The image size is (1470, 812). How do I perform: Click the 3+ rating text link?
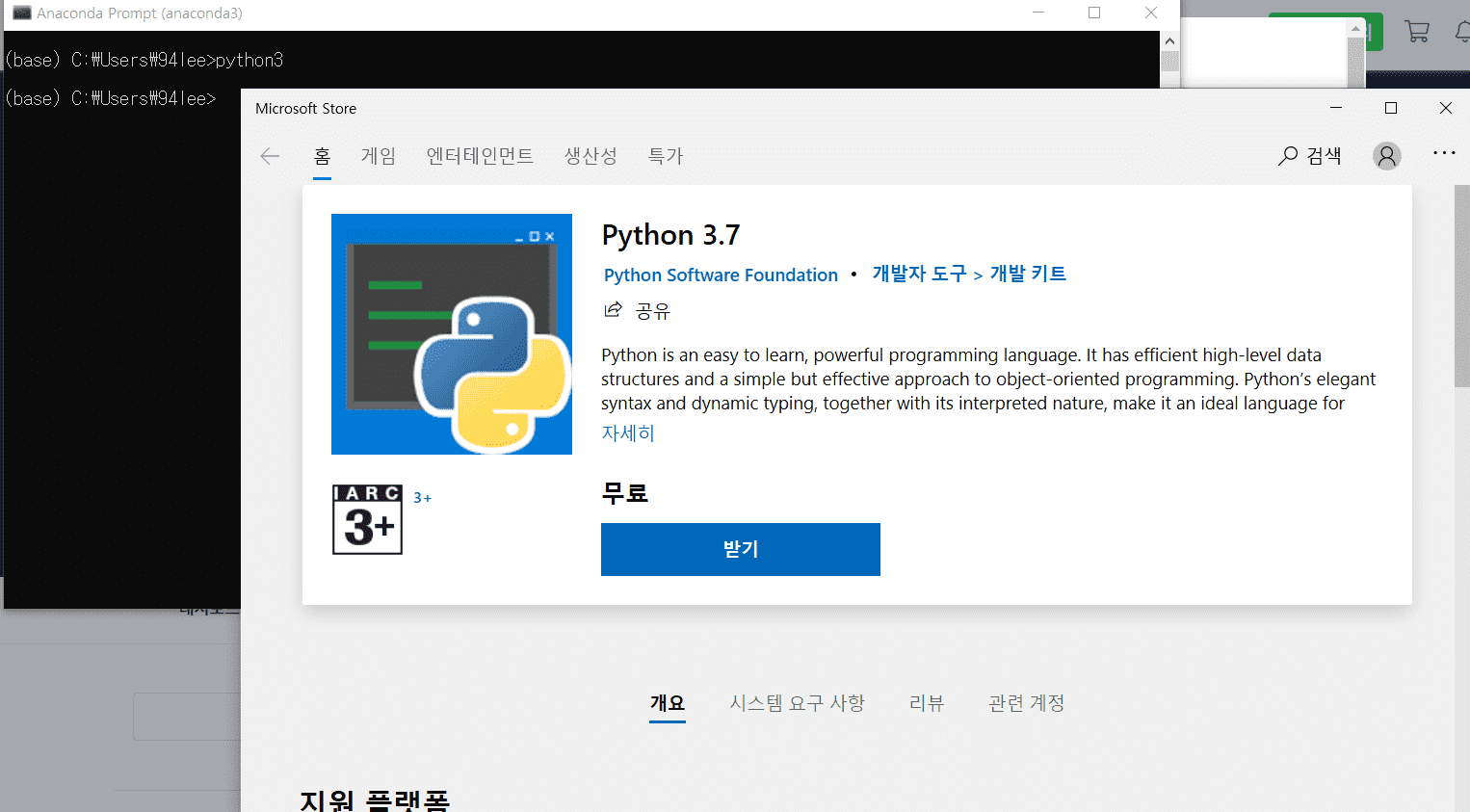click(x=422, y=498)
